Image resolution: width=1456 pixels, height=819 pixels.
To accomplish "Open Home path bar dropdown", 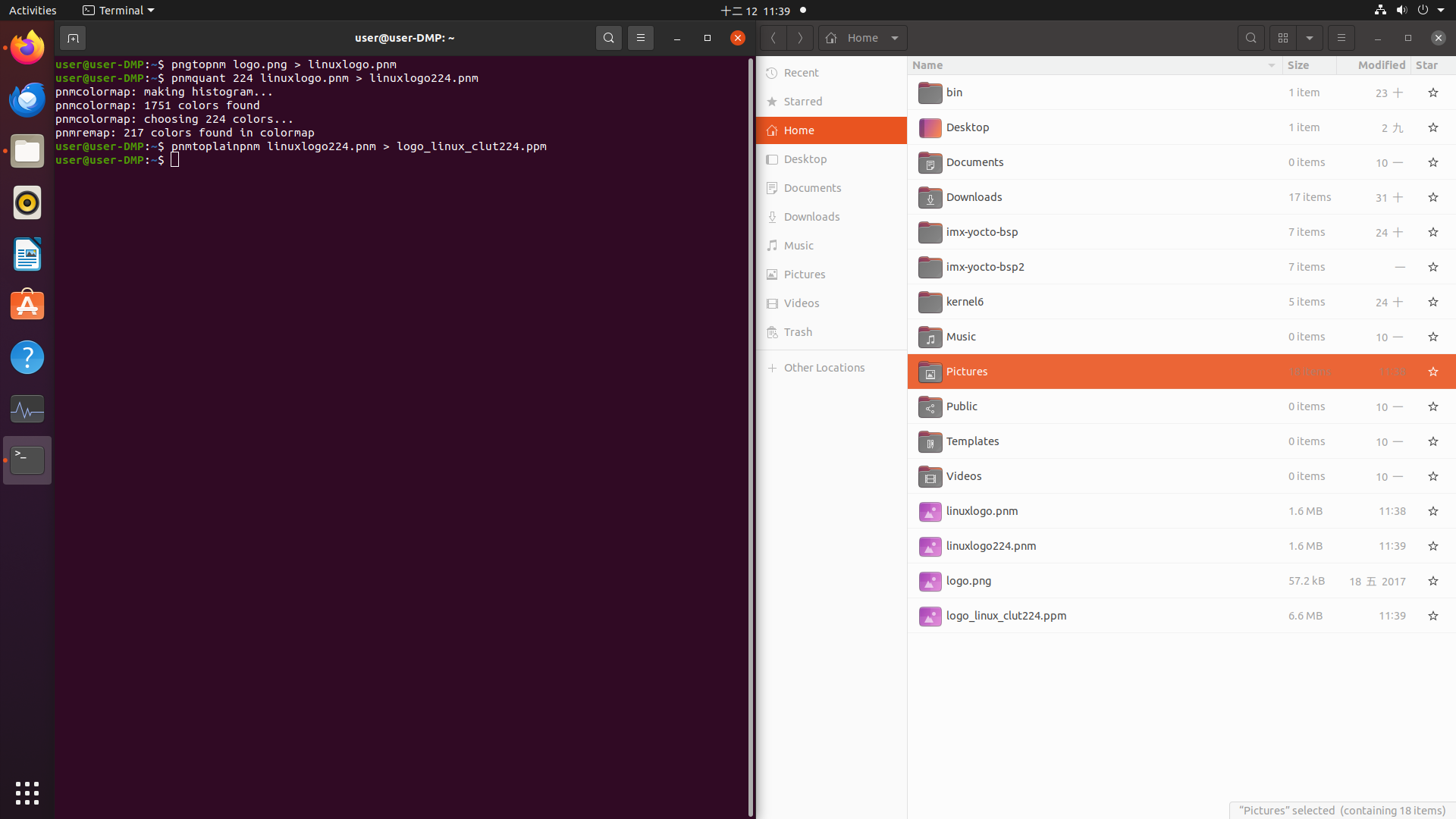I will (x=895, y=38).
